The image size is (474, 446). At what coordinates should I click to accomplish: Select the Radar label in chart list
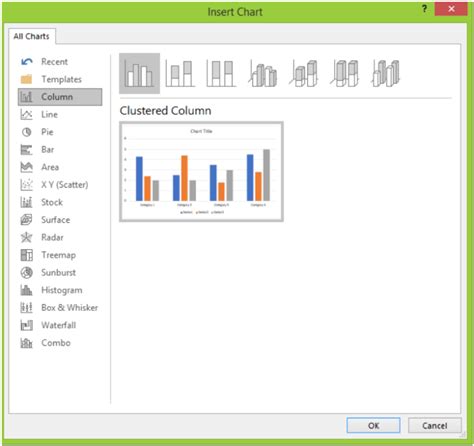coord(52,237)
